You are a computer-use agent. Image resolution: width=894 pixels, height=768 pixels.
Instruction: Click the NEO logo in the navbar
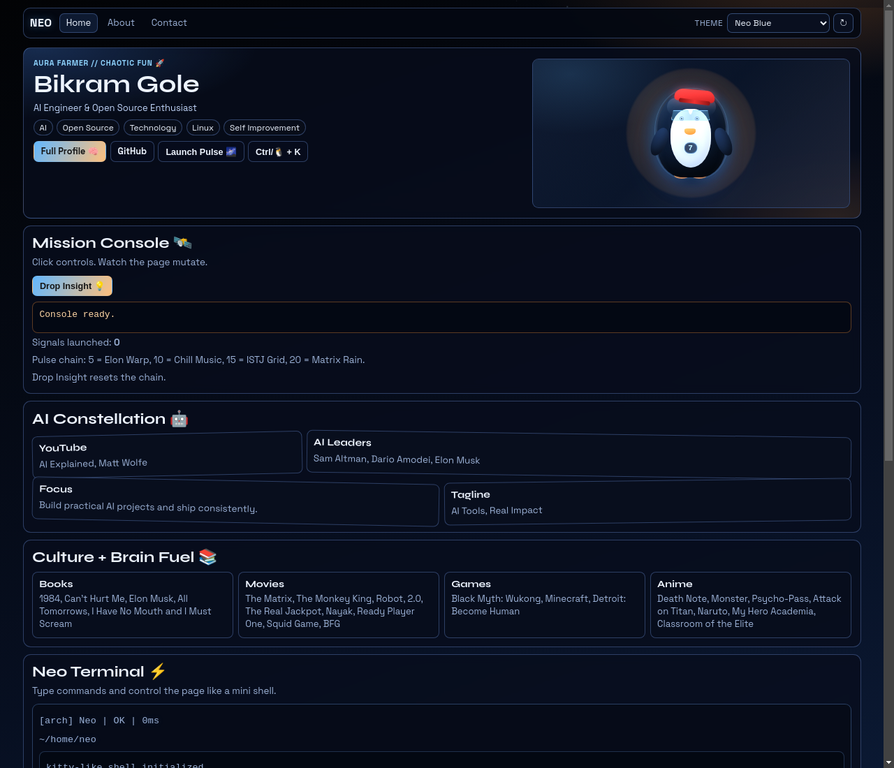(39, 22)
